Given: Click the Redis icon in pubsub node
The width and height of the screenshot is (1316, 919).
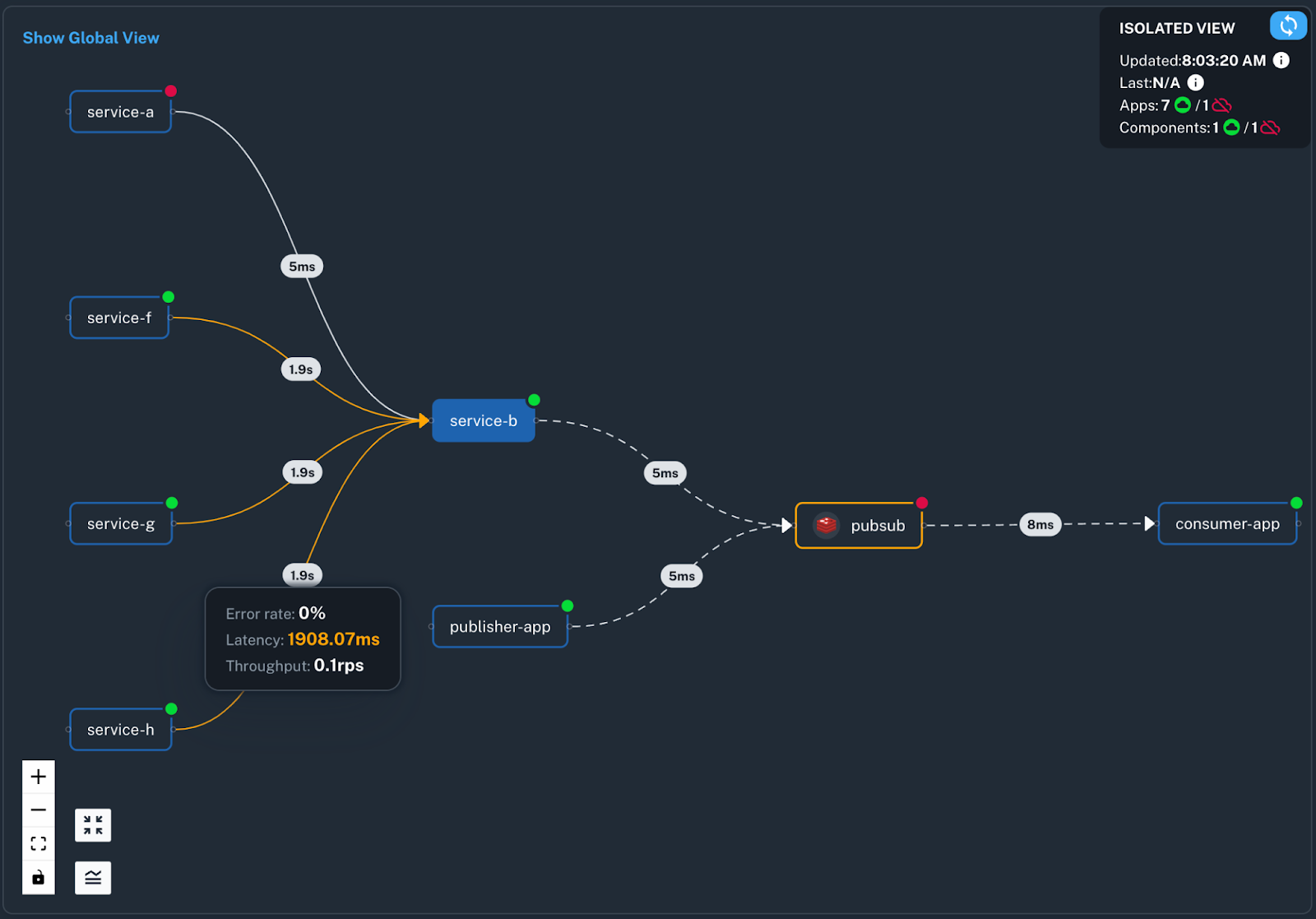Looking at the screenshot, I should point(826,525).
